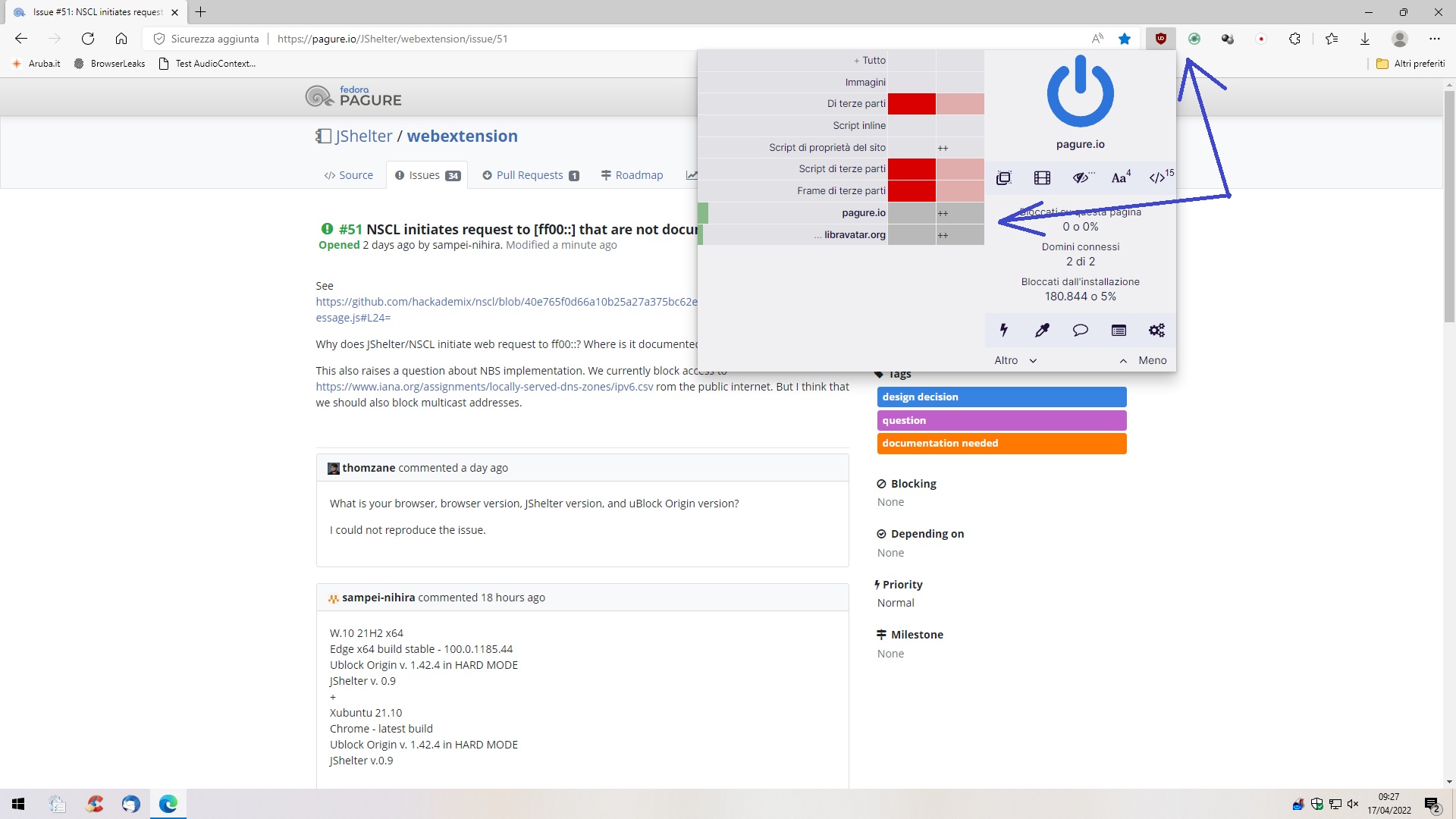Open the thomzane commenter profile
This screenshot has width=1456, height=819.
[369, 468]
